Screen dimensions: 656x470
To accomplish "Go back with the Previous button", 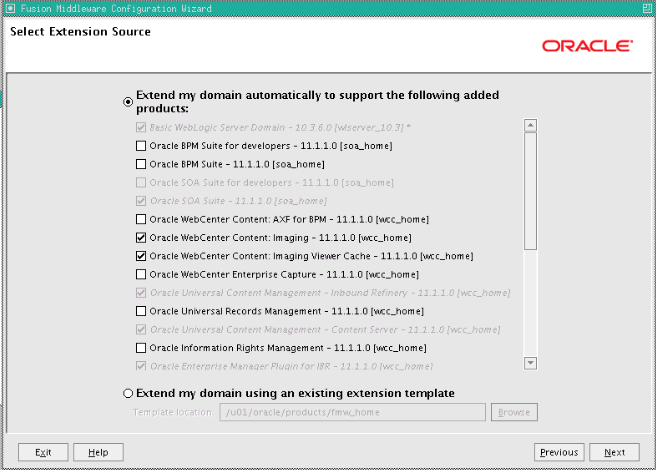I will click(x=559, y=452).
